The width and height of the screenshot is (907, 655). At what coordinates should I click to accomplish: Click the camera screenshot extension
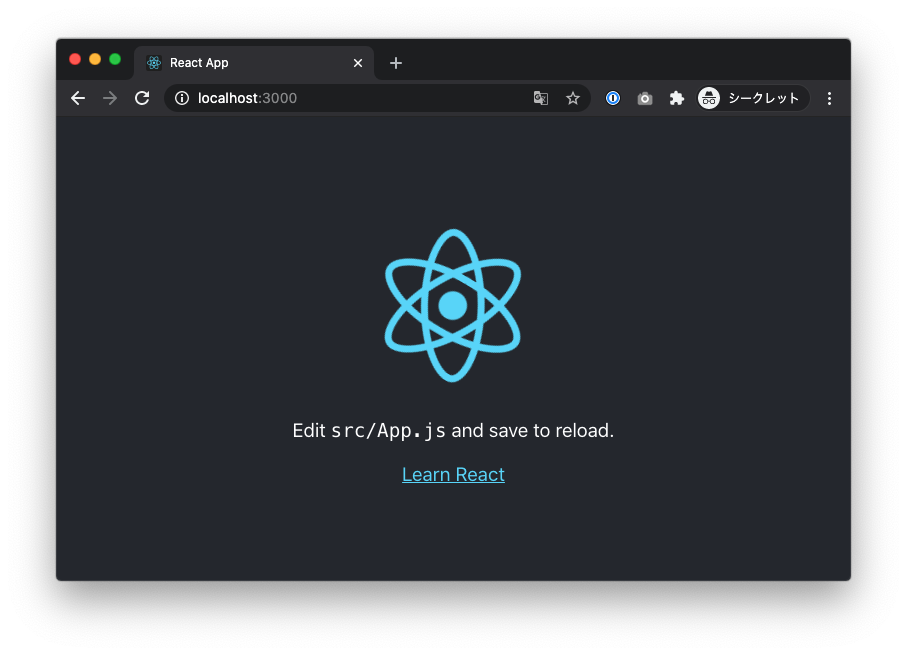point(645,99)
